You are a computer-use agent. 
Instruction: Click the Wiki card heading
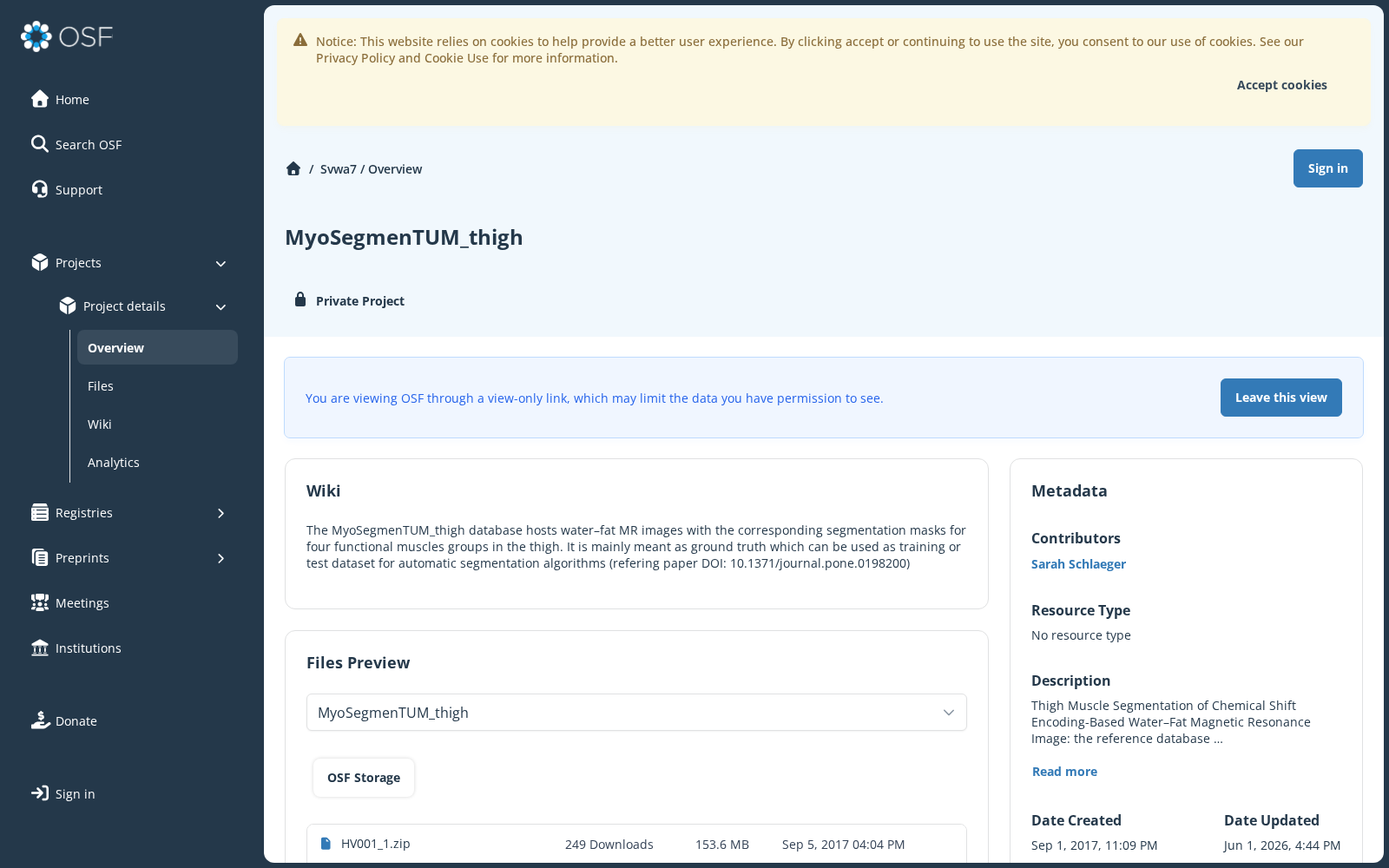coord(323,490)
